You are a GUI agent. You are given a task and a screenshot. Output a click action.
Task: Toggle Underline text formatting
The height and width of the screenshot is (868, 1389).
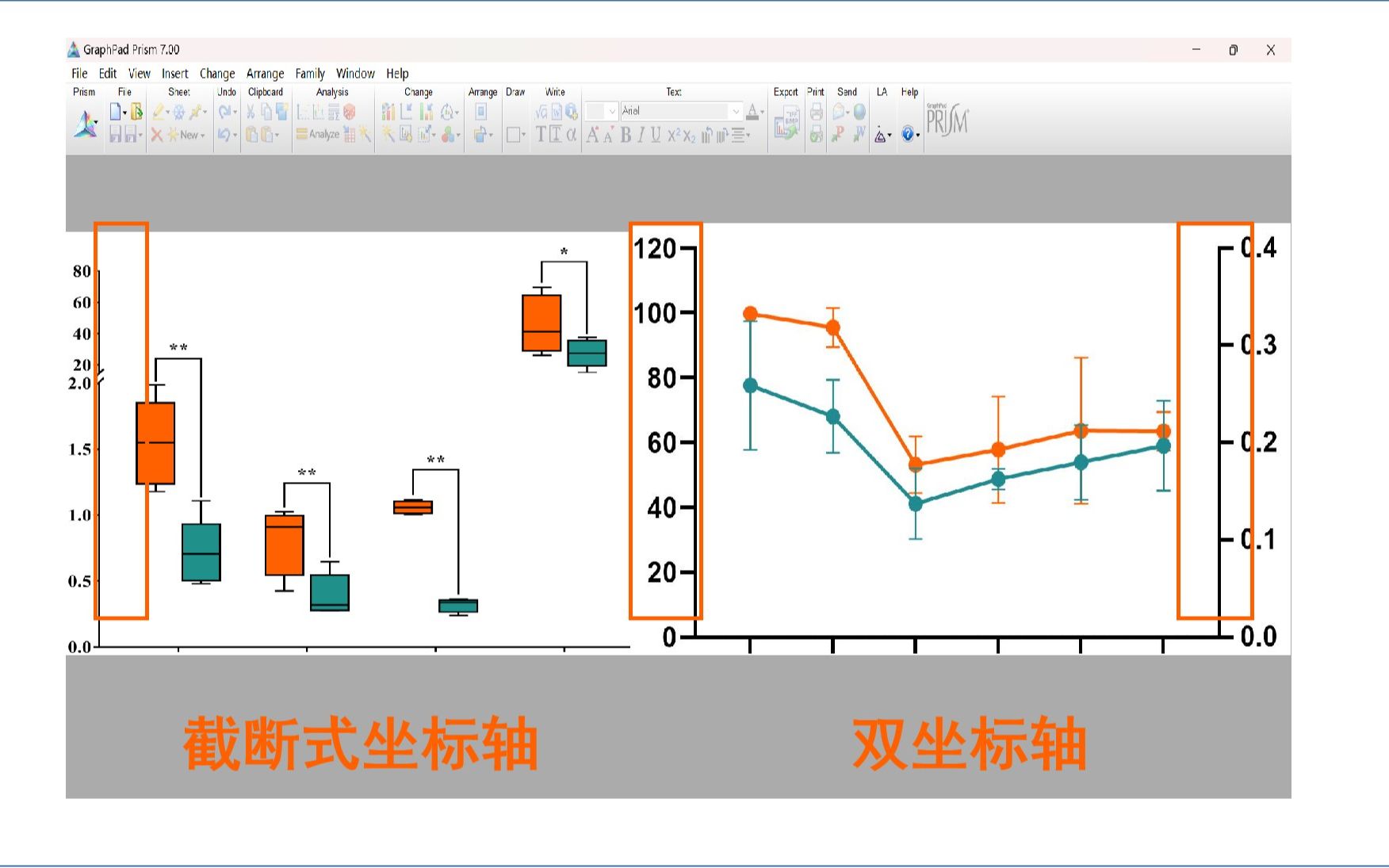coord(656,134)
